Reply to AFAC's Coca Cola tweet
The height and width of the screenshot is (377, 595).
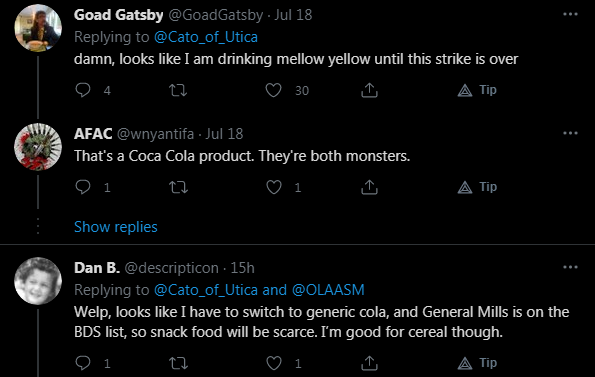click(x=83, y=187)
